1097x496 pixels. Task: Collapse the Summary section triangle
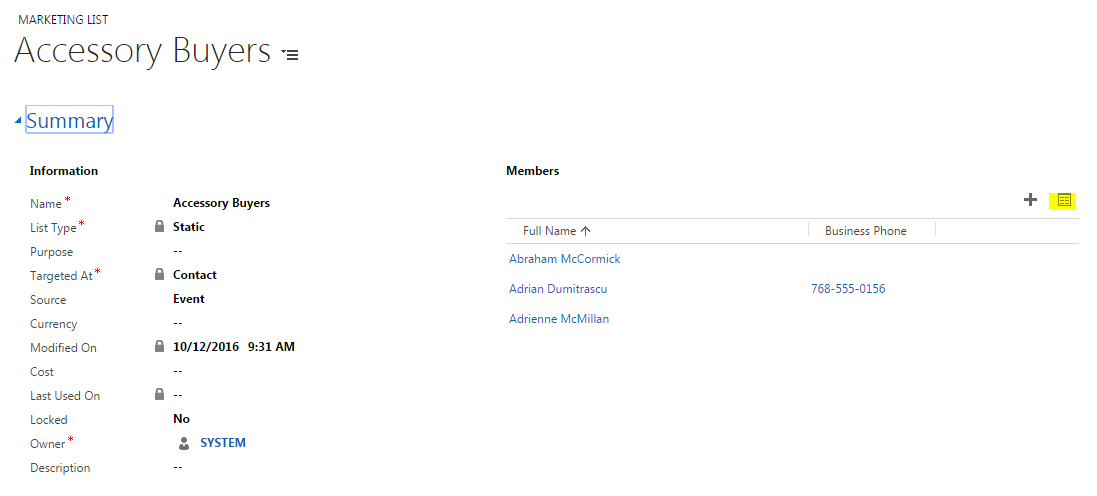pos(17,122)
